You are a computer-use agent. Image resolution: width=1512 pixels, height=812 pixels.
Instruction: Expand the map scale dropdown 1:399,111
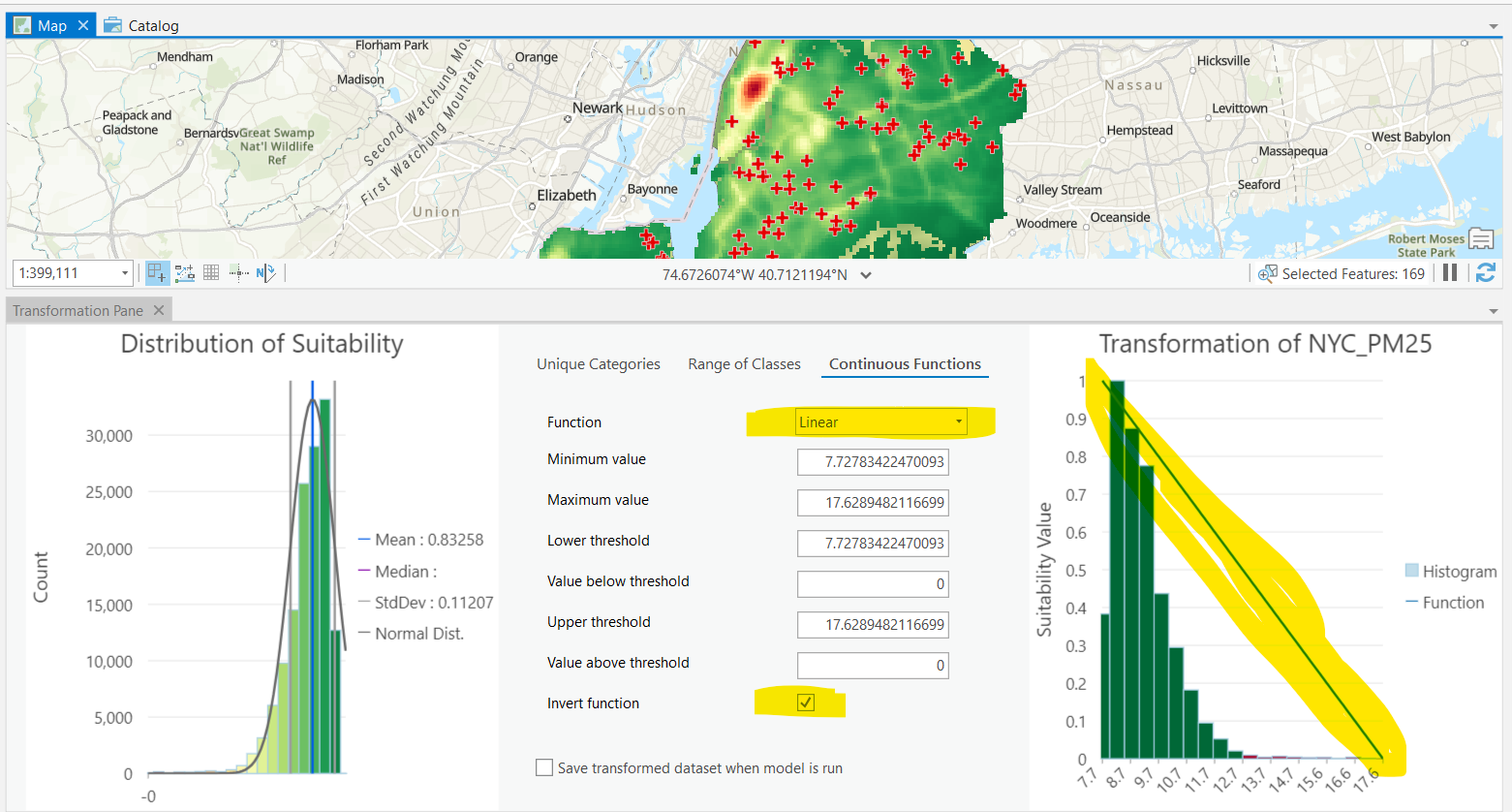pyautogui.click(x=125, y=273)
